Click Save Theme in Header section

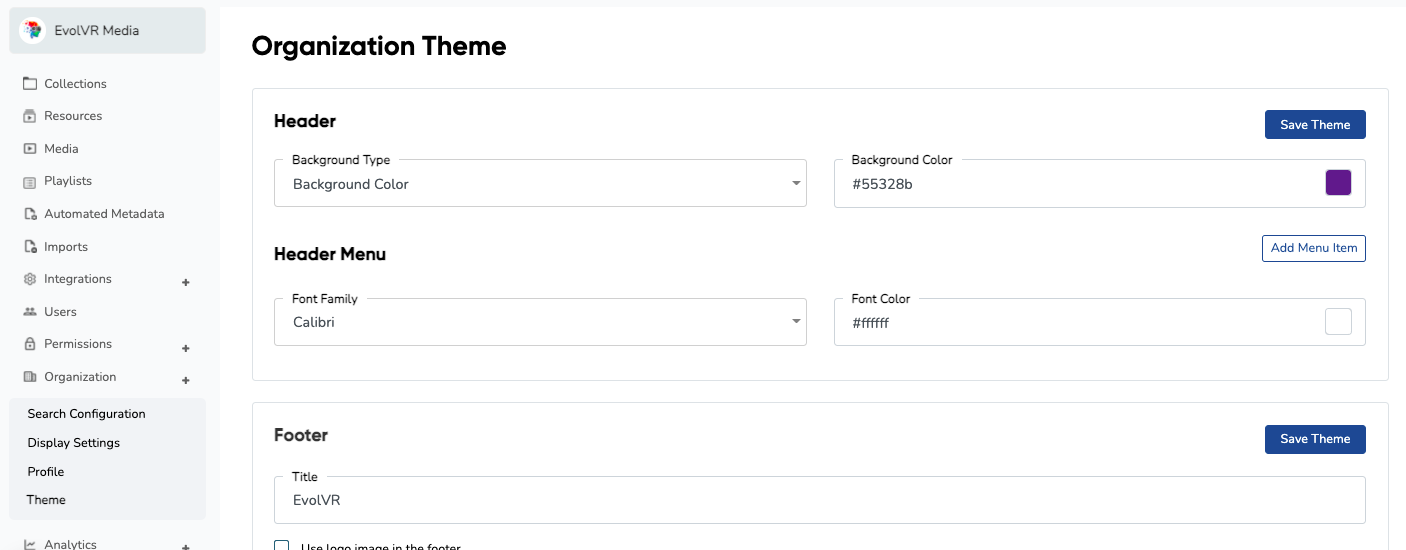click(x=1315, y=125)
